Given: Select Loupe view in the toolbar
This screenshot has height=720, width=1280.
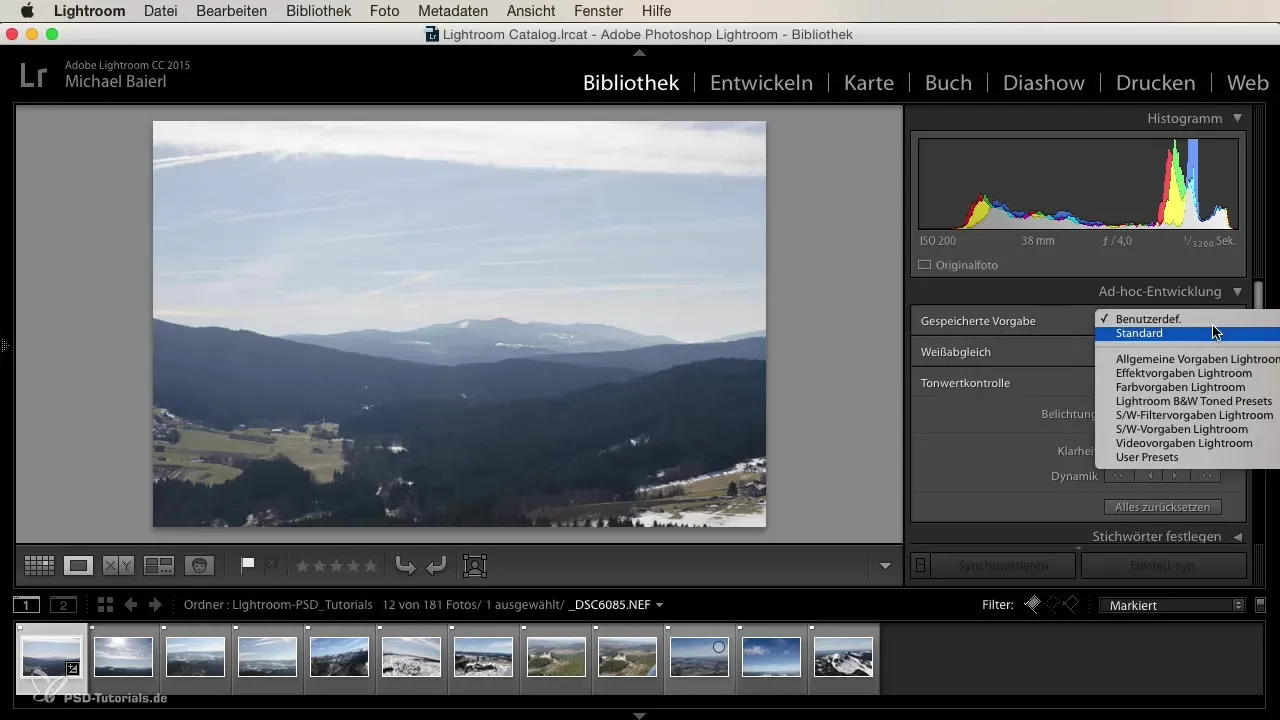Looking at the screenshot, I should 78,566.
